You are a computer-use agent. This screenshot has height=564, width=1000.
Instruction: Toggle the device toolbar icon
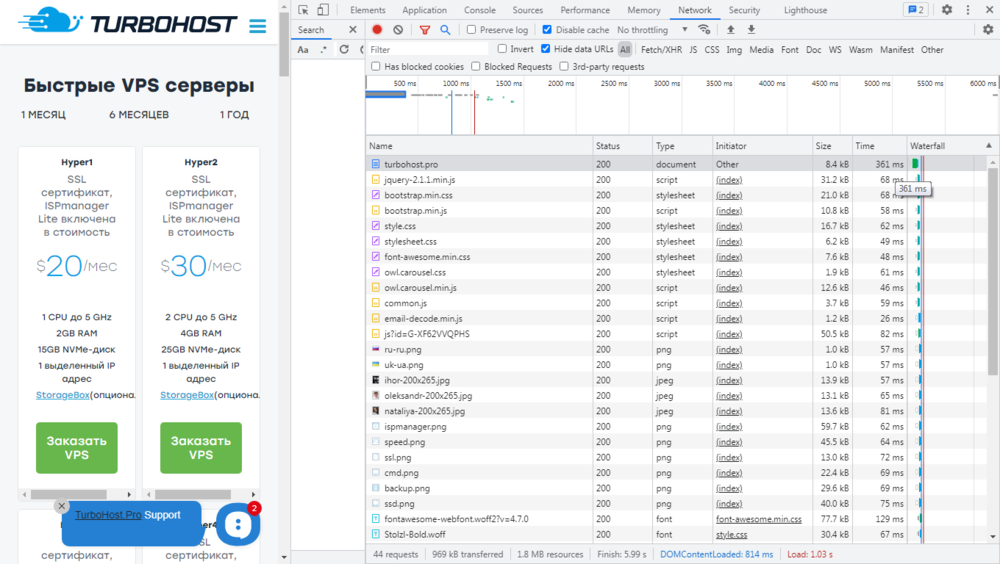click(x=322, y=10)
